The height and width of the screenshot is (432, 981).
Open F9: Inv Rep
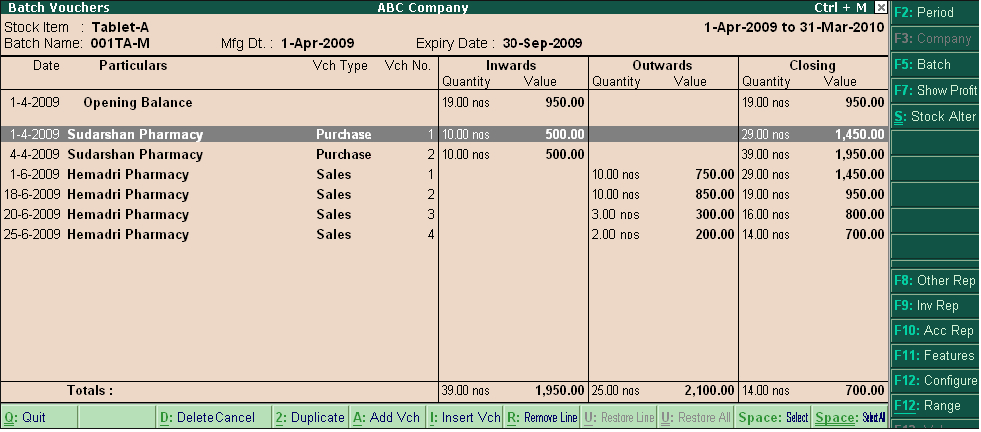click(x=935, y=306)
